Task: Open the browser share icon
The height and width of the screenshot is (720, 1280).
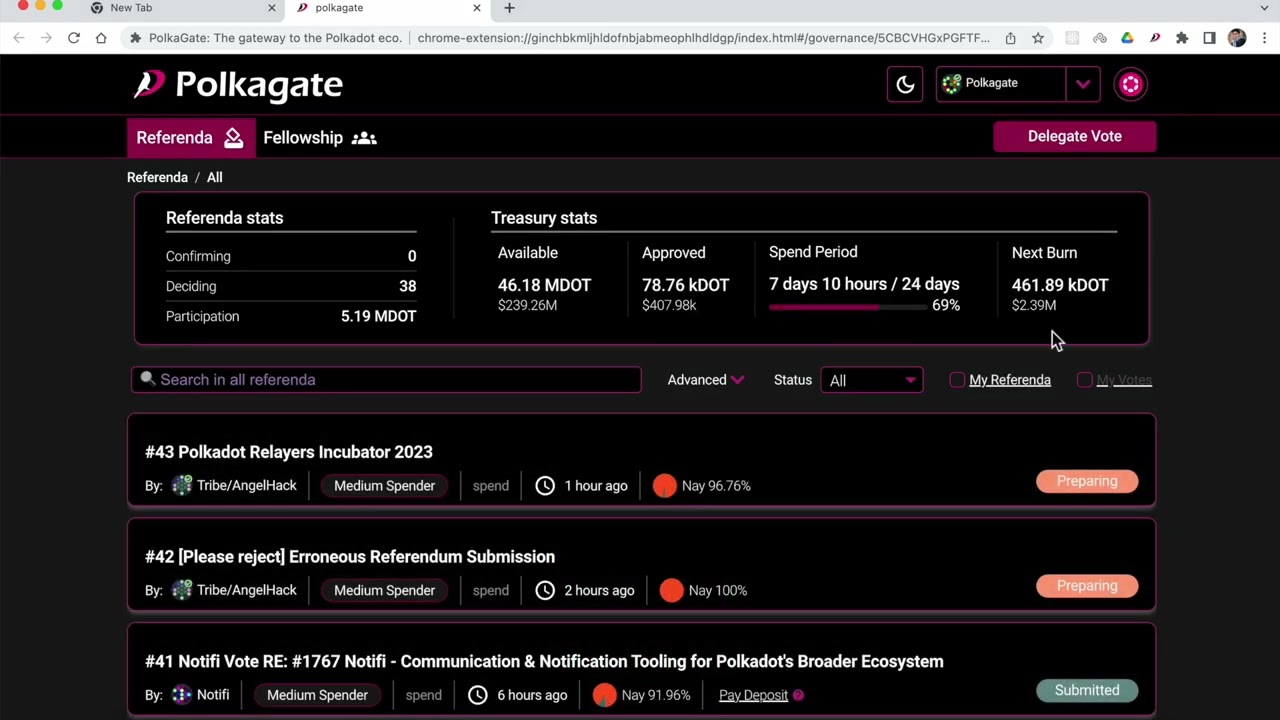Action: pos(1010,38)
